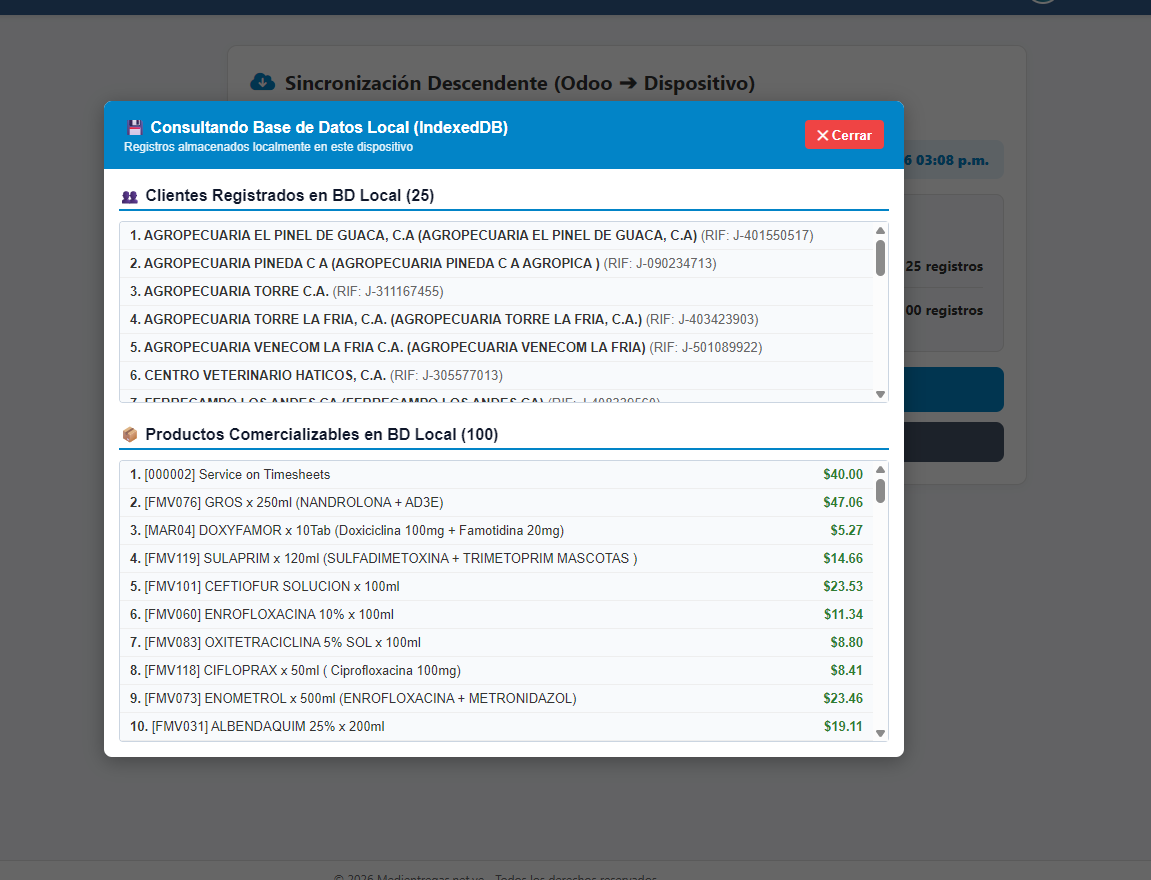Select product CEFTIOFUR SOLUCION x 100ml

click(x=496, y=586)
